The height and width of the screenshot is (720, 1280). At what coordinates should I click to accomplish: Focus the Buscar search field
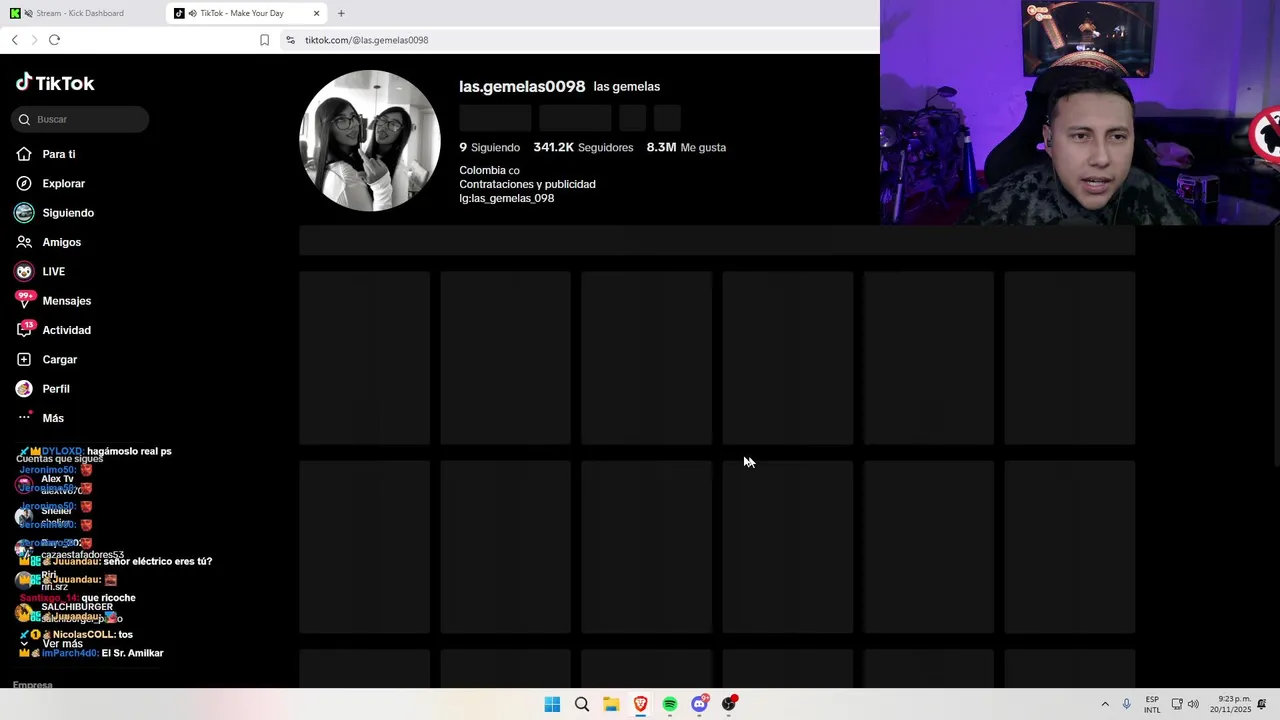(x=80, y=119)
